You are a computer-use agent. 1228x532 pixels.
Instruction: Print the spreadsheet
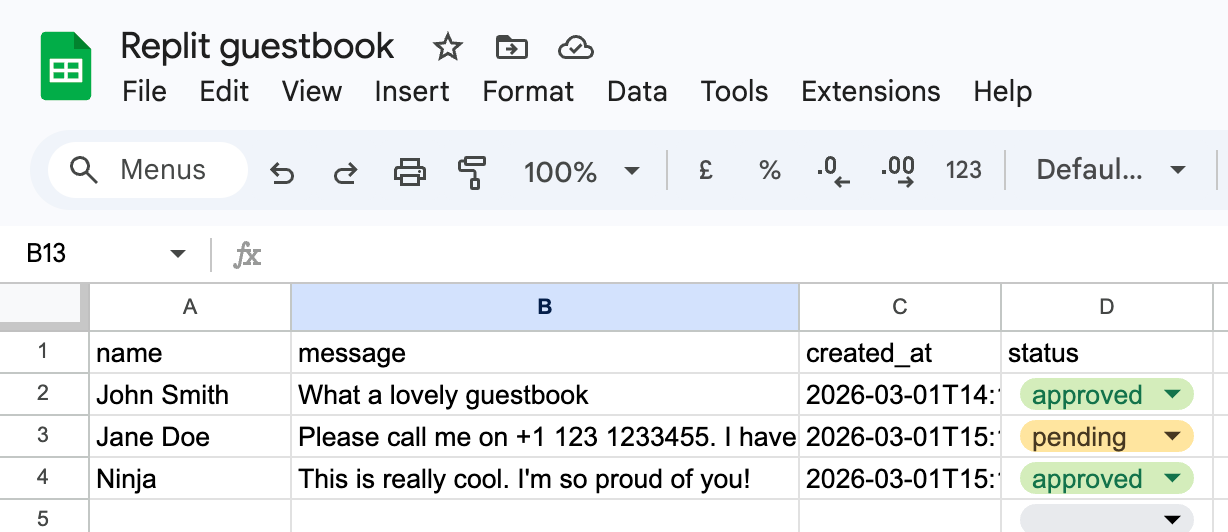409,172
